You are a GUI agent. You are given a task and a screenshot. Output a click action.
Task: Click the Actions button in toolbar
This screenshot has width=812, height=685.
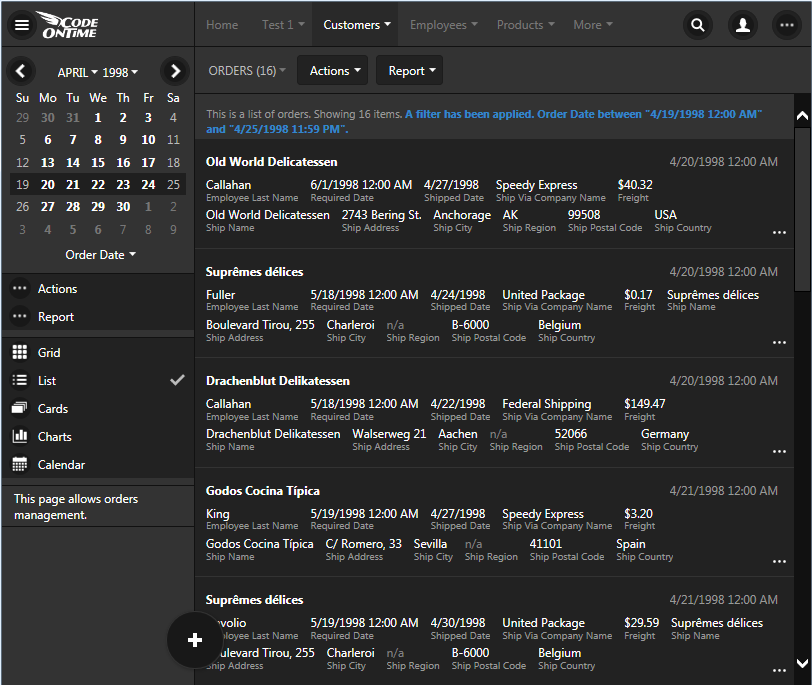(334, 71)
